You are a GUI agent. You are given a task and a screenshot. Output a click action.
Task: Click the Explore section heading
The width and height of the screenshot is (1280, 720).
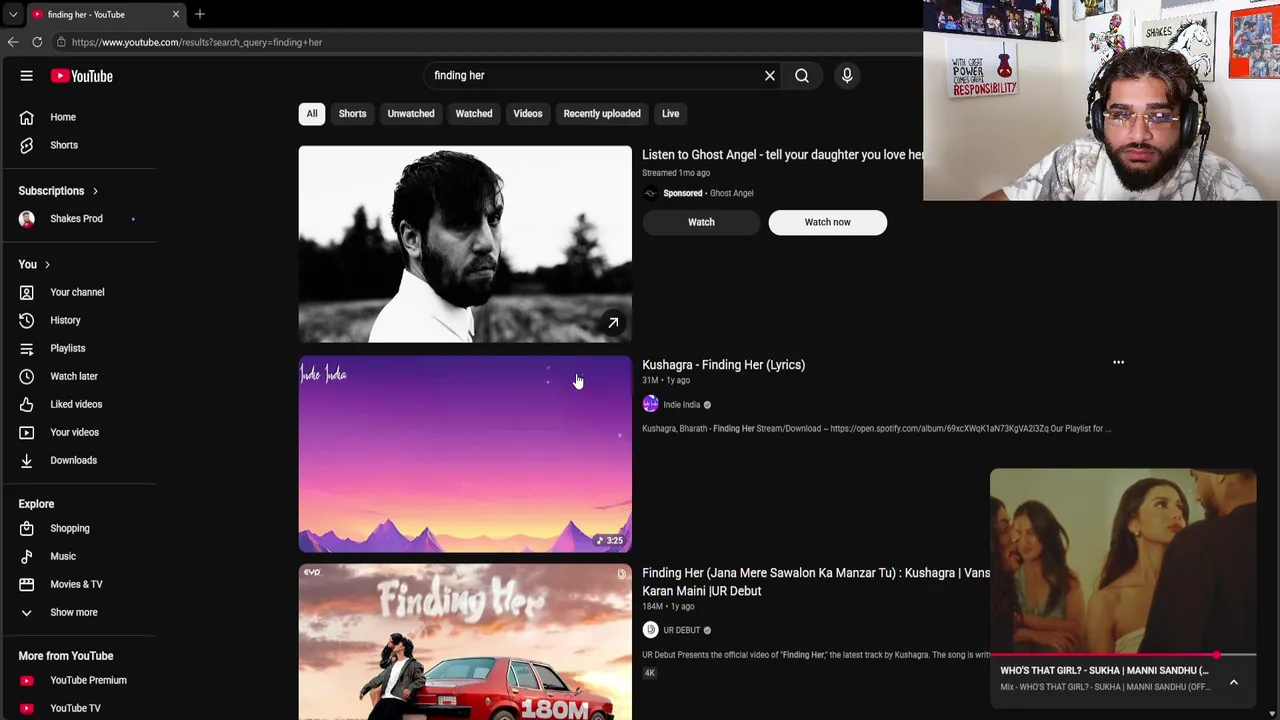click(36, 504)
